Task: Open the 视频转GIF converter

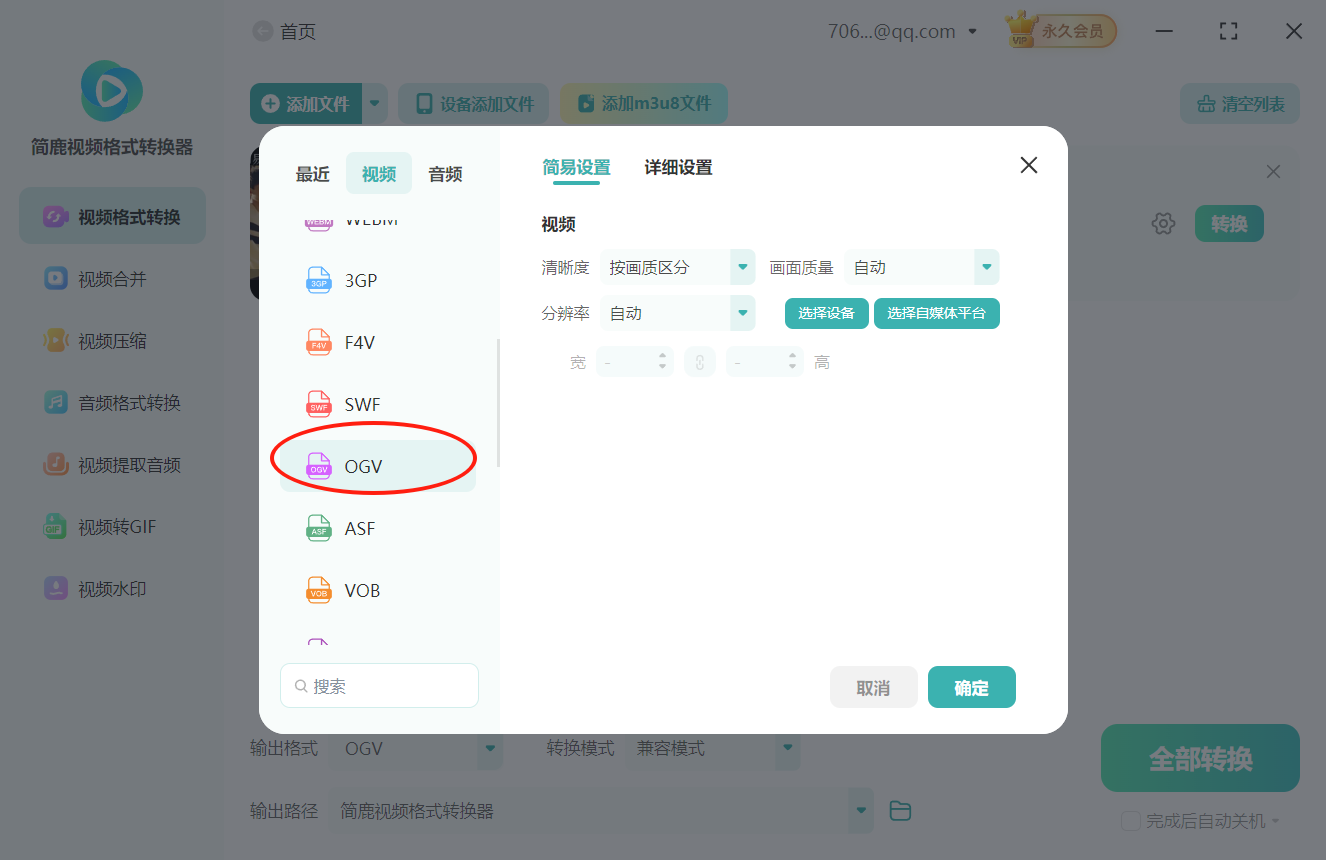Action: pos(111,526)
